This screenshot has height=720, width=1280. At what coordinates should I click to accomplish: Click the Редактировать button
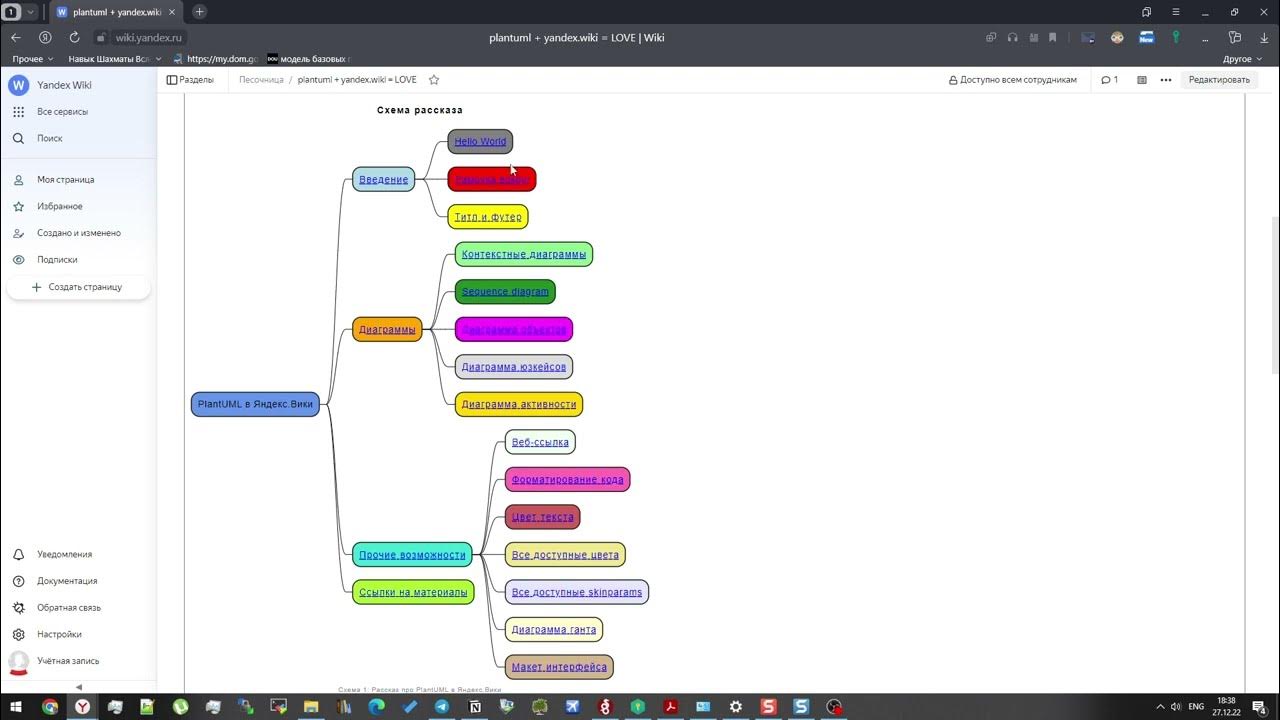click(1219, 80)
